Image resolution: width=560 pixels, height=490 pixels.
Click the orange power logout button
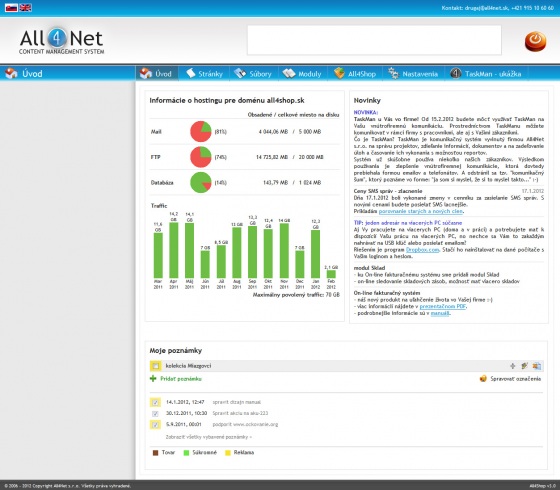(535, 41)
